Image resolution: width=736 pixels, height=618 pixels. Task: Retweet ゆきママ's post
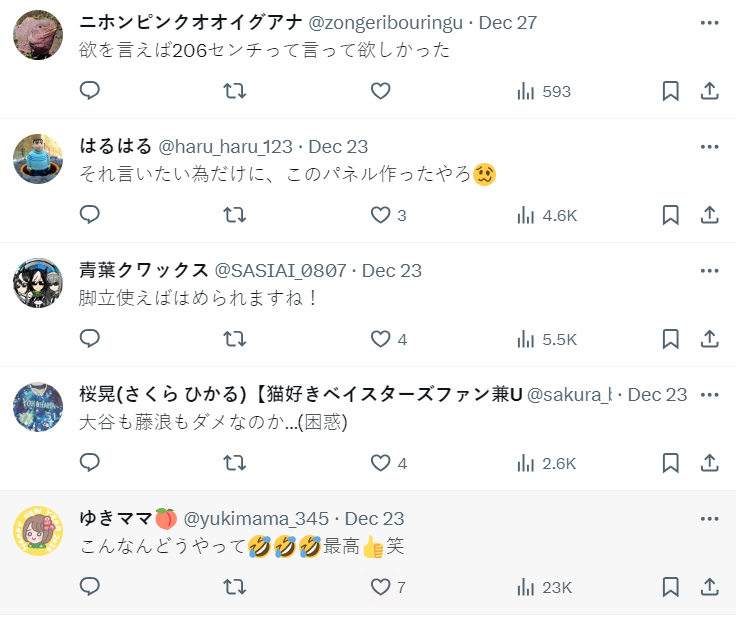click(234, 587)
